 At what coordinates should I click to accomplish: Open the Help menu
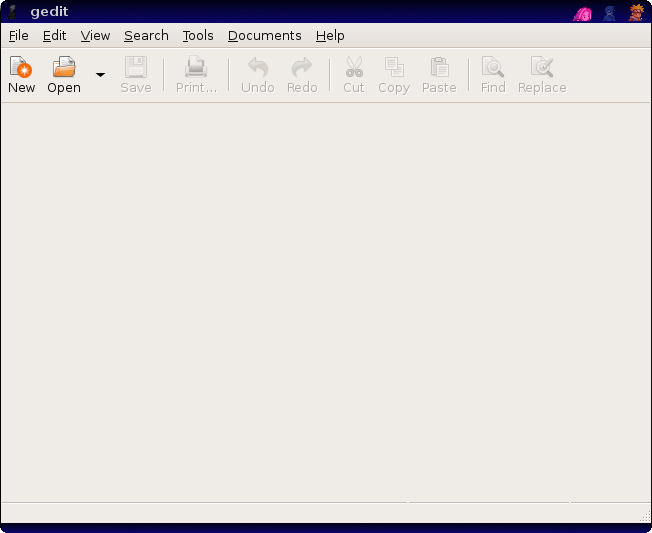[x=330, y=36]
